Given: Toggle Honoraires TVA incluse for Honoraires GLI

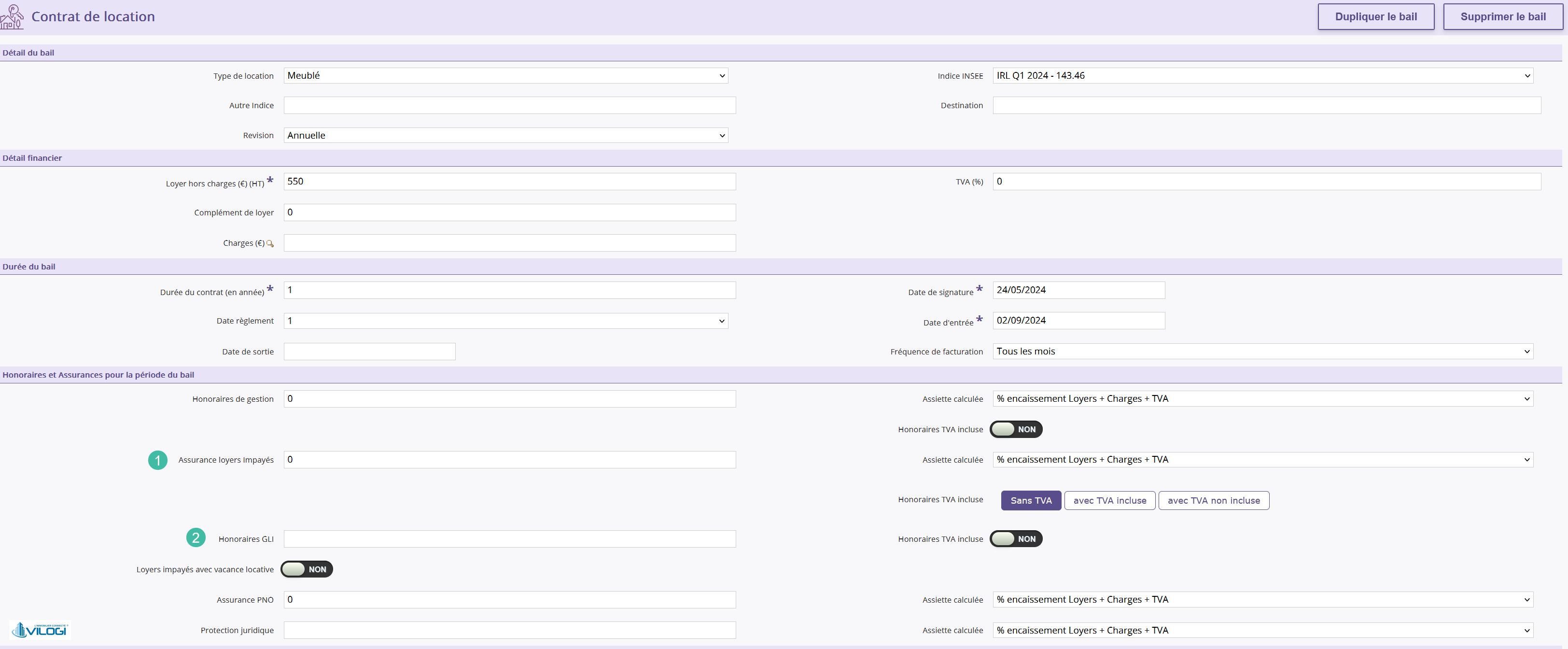Looking at the screenshot, I should point(1016,539).
